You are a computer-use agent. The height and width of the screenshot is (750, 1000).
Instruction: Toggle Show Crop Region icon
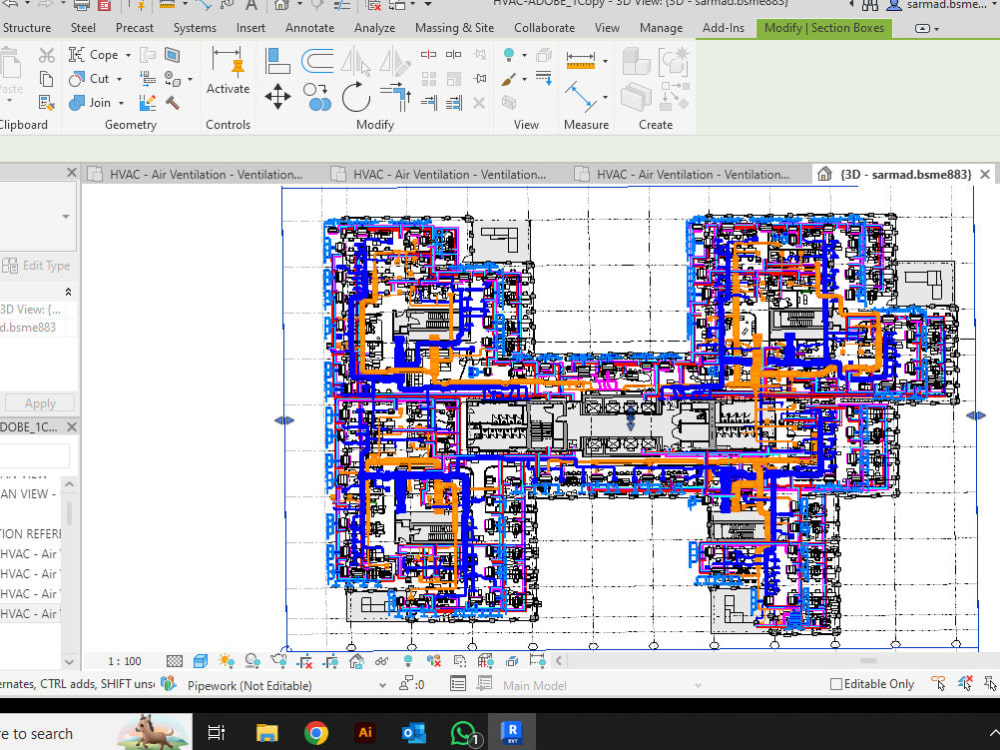[x=331, y=661]
